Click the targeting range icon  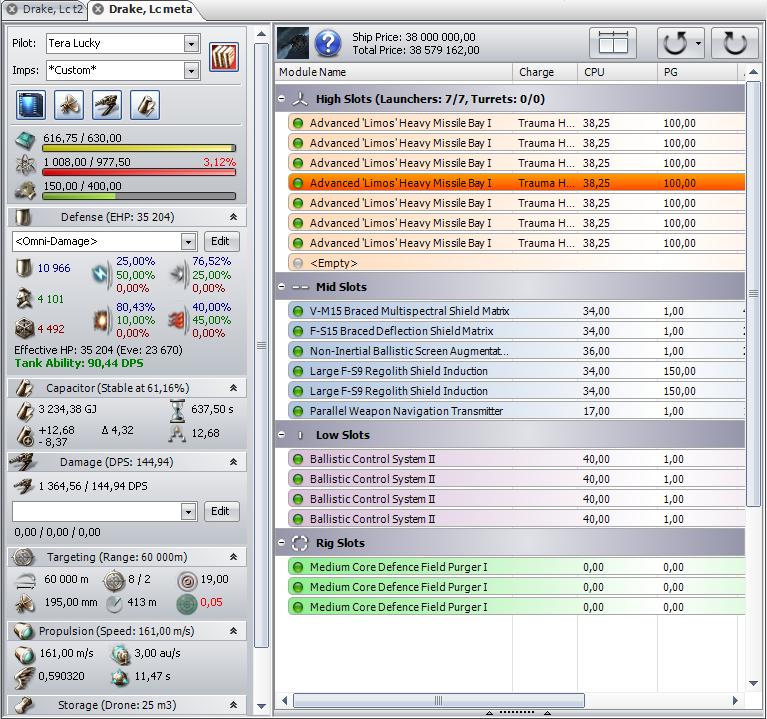point(25,581)
